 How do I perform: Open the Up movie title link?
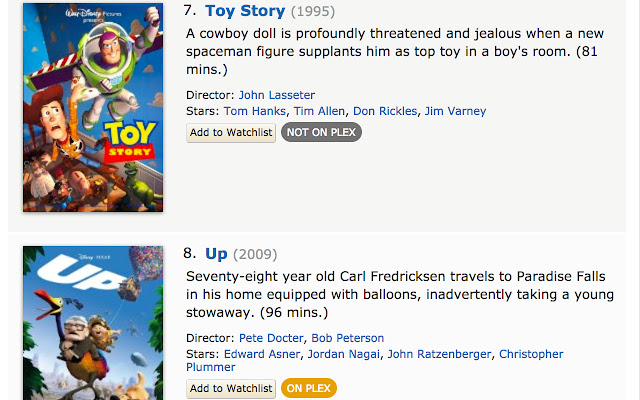[x=216, y=254]
